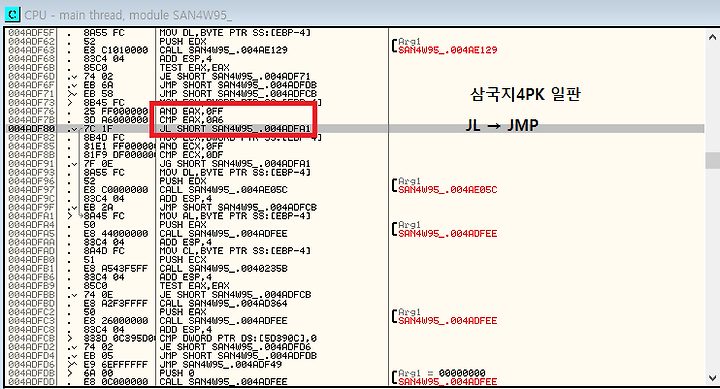
Task: Select the JL SHORT SAN4W95_.004ADFA1 instruction
Action: pos(235,129)
